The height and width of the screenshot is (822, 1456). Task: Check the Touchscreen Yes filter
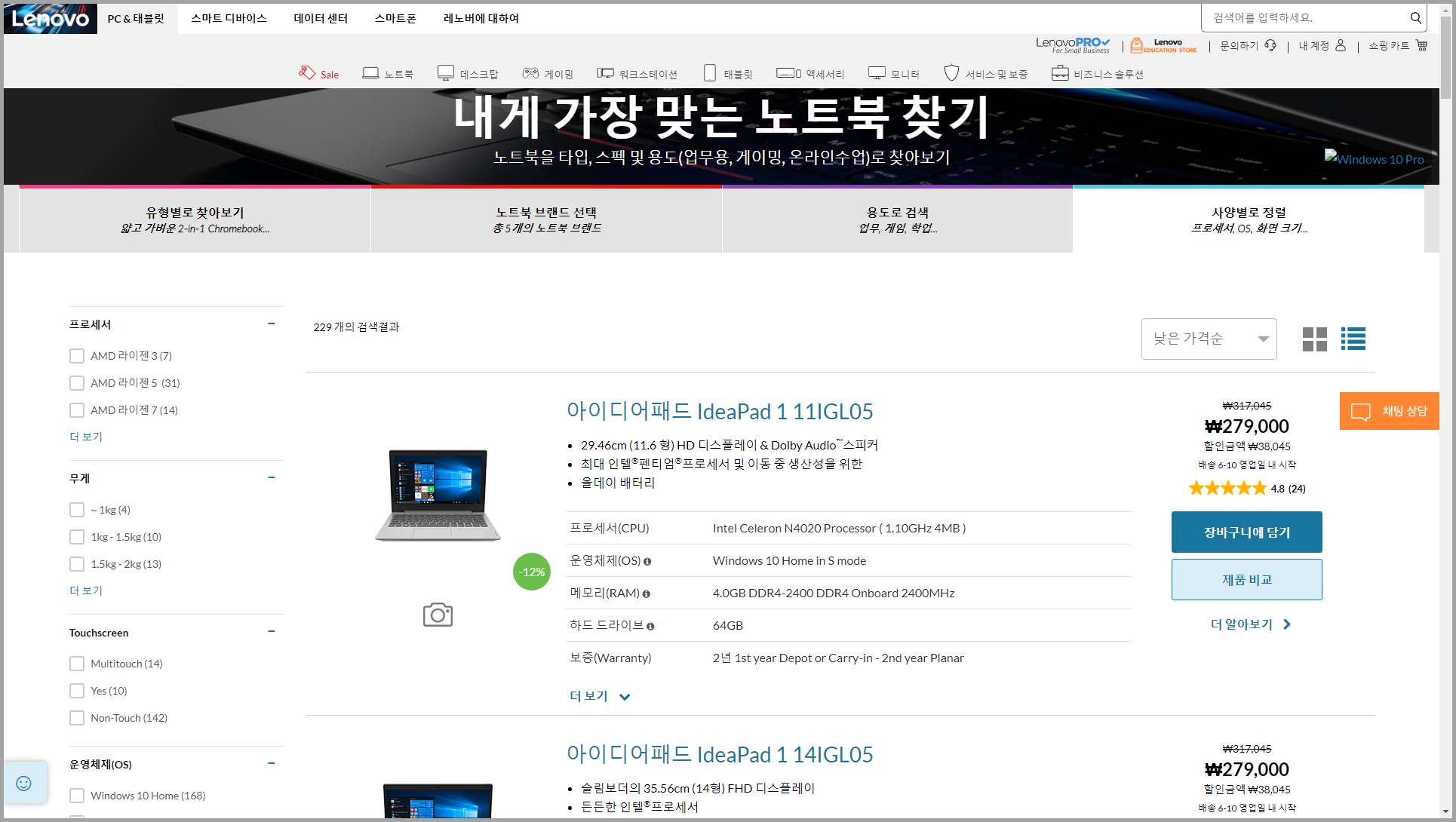point(77,691)
